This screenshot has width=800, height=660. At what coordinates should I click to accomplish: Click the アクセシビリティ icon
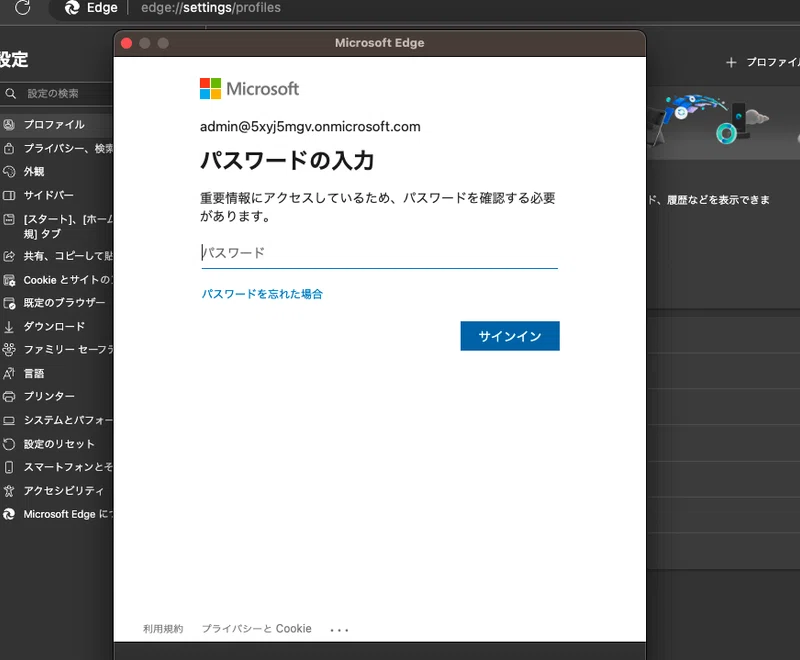click(9, 491)
